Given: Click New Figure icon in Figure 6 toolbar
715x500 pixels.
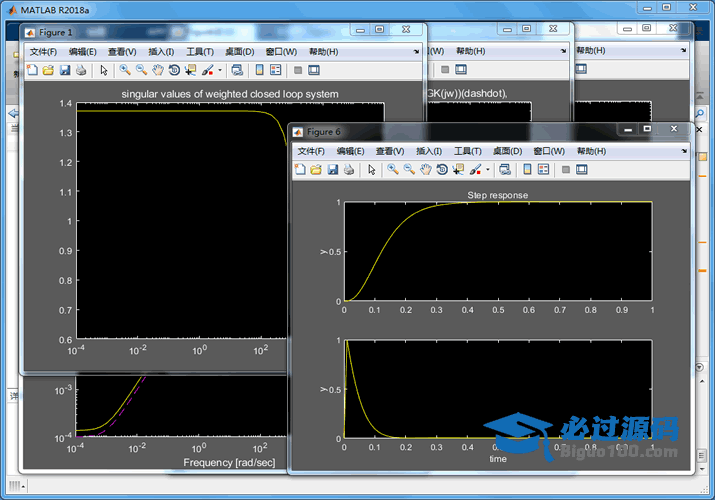Looking at the screenshot, I should (x=300, y=170).
